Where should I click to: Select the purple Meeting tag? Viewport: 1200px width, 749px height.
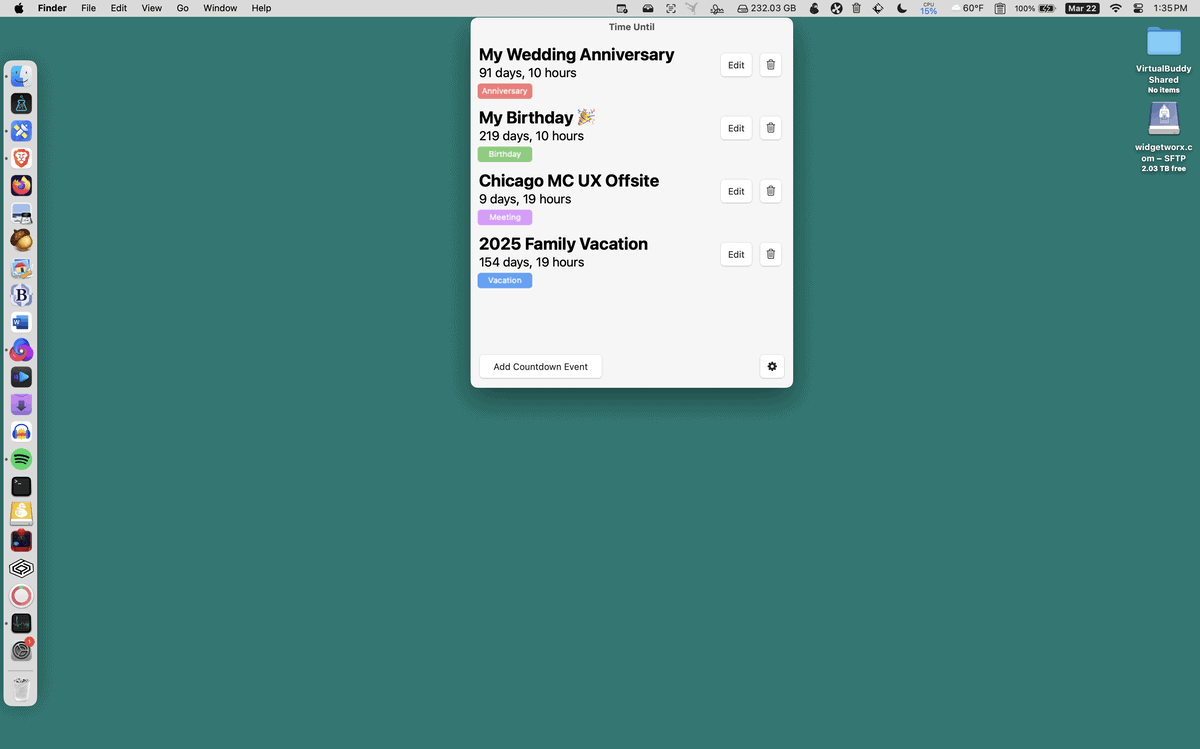(x=504, y=217)
